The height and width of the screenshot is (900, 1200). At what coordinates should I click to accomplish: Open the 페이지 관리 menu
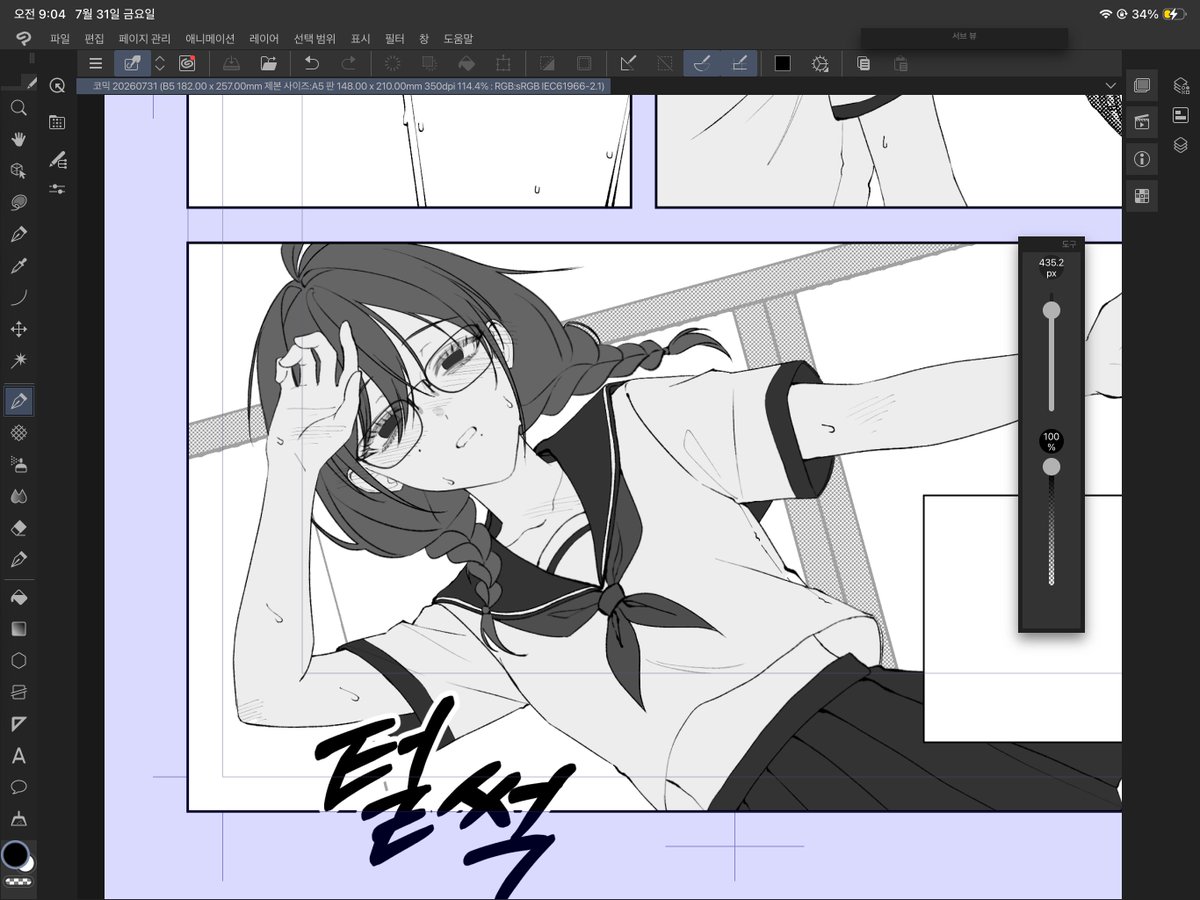pyautogui.click(x=145, y=38)
